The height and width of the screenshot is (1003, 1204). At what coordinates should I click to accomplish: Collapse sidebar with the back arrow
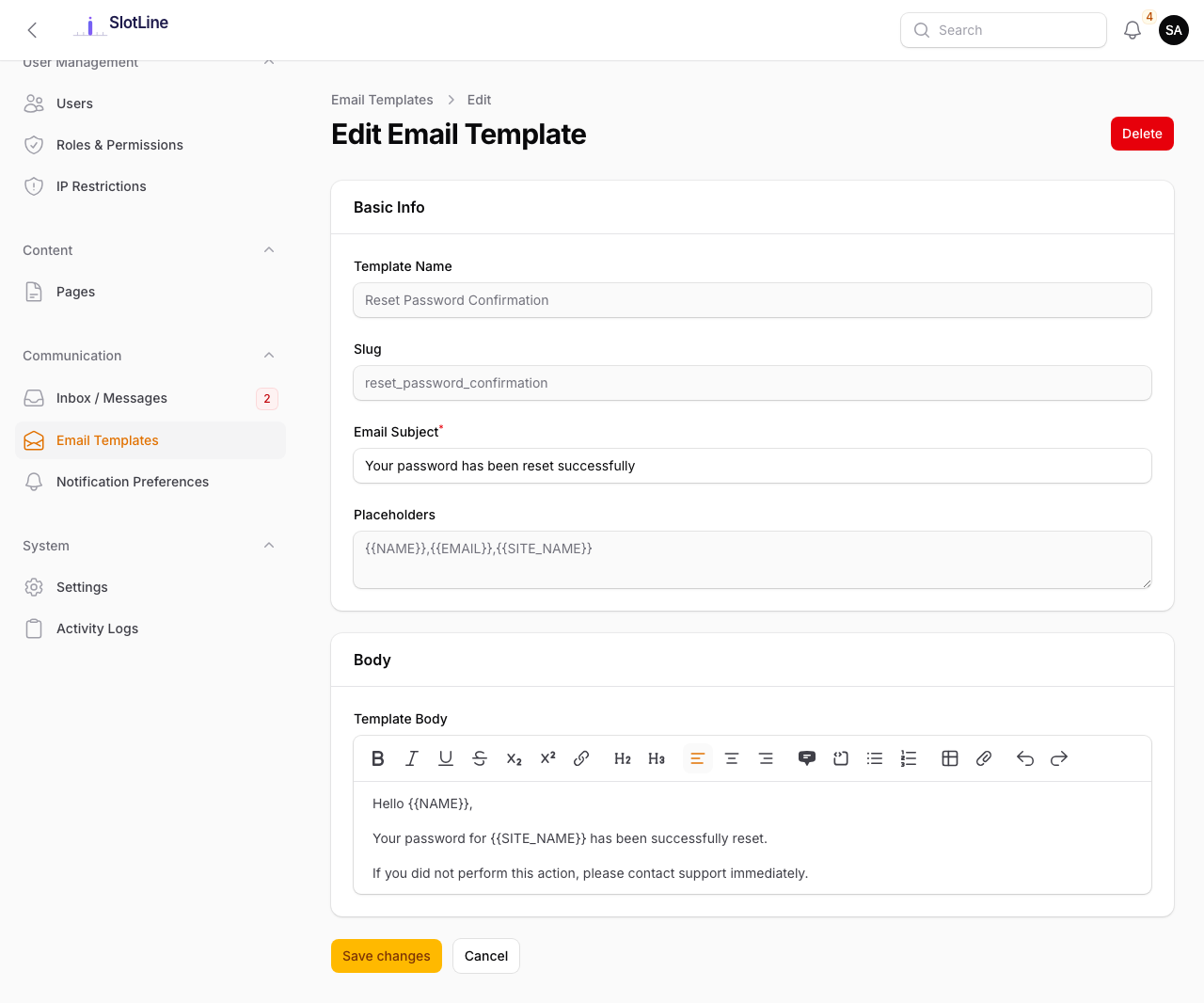pyautogui.click(x=32, y=30)
